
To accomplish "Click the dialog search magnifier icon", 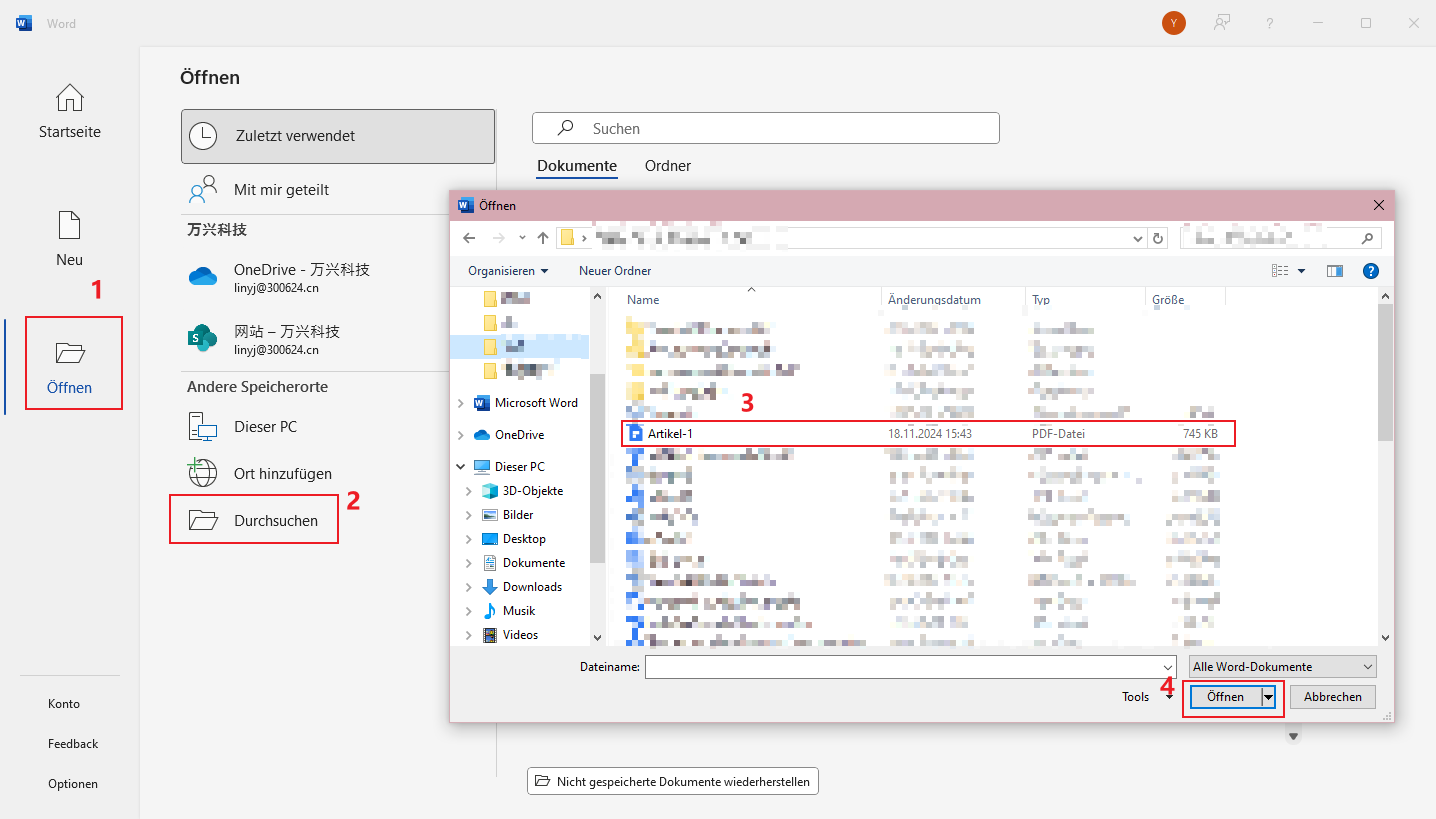I will pos(1368,238).
